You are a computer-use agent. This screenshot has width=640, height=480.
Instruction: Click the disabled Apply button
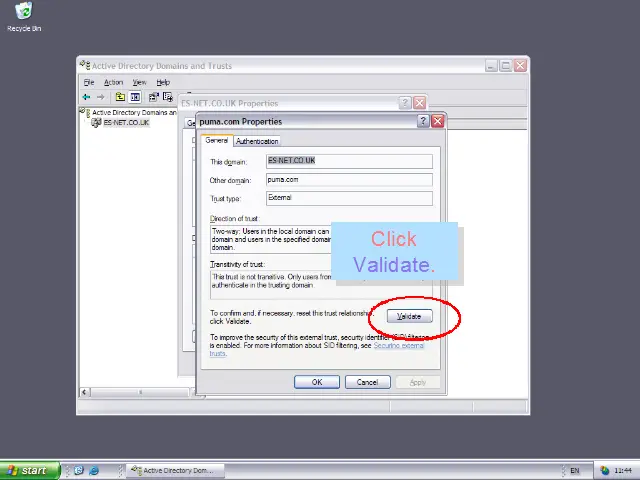click(x=418, y=382)
